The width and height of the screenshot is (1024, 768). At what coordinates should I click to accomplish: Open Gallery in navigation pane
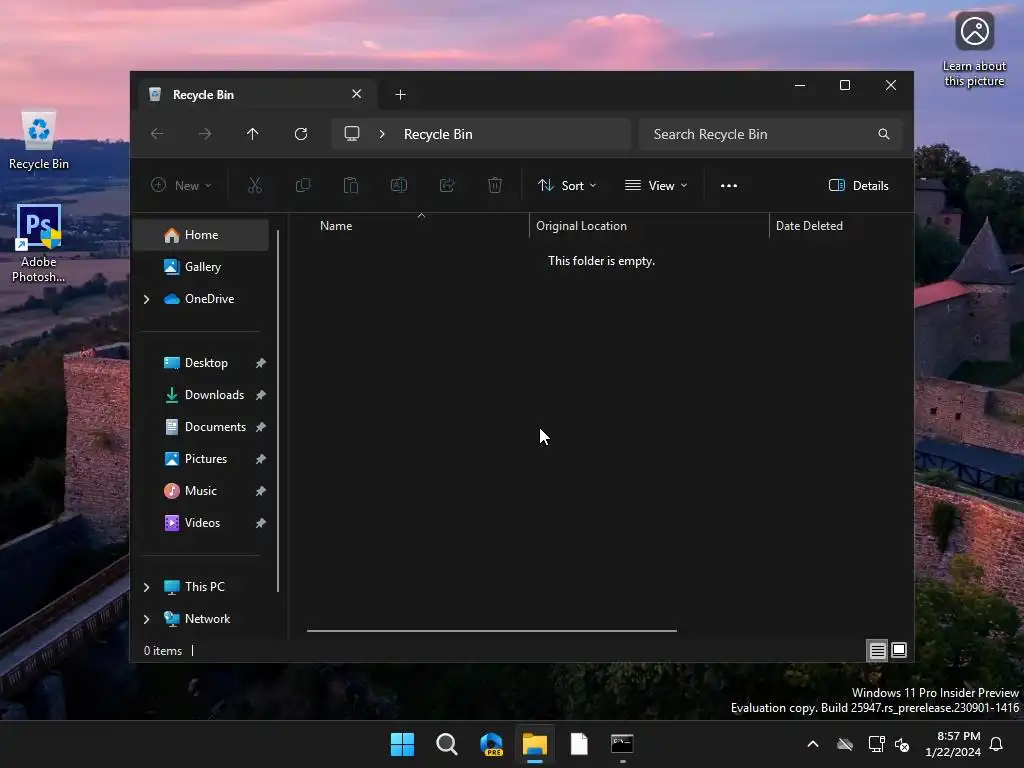(x=201, y=267)
